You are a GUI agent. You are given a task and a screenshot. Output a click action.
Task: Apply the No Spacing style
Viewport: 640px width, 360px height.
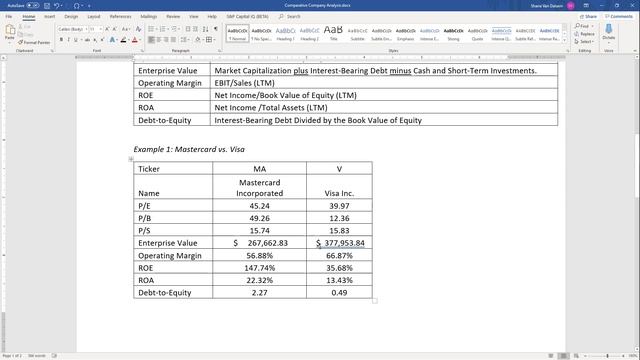click(x=261, y=33)
